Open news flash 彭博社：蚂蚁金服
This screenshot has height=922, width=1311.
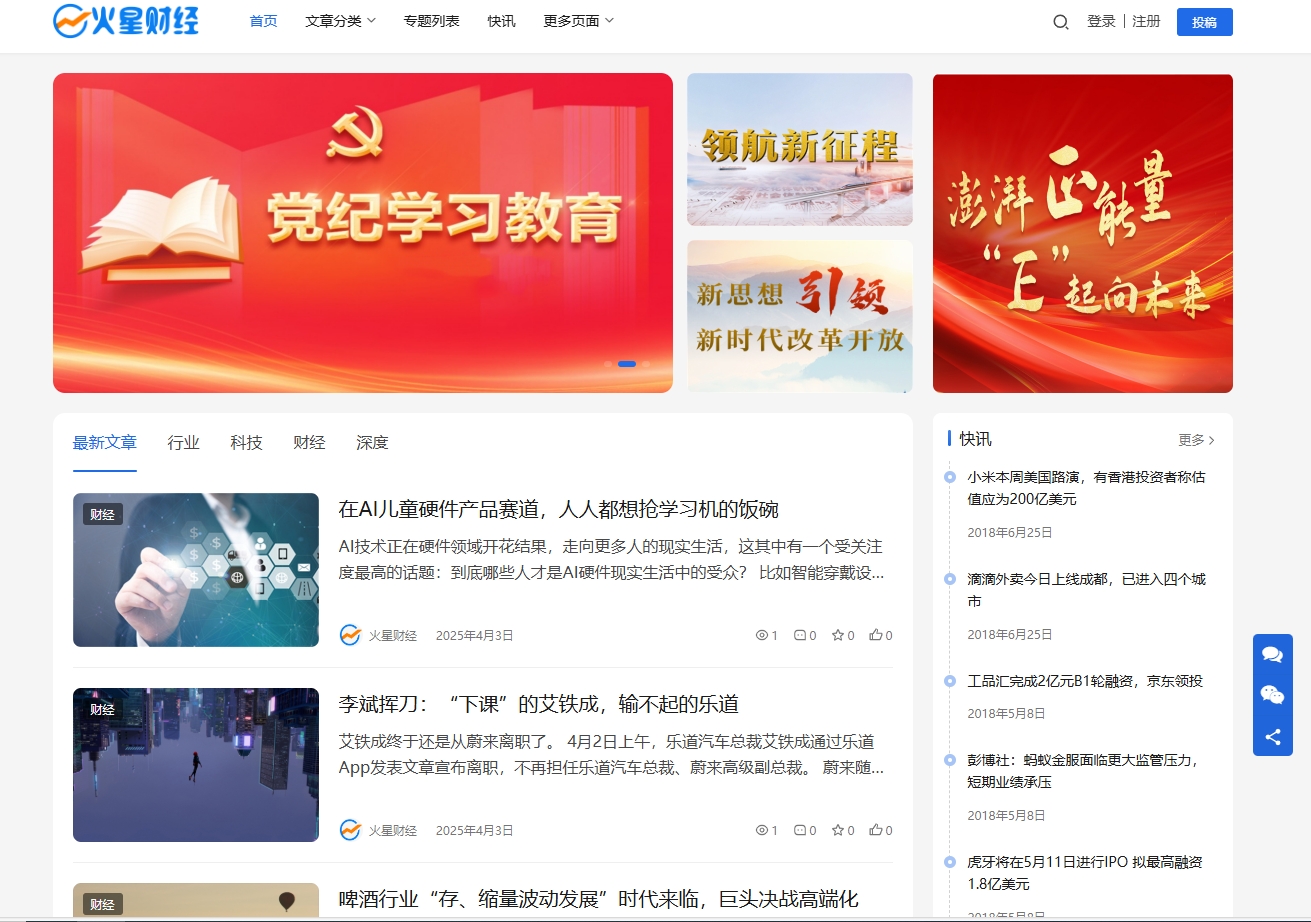(1083, 771)
